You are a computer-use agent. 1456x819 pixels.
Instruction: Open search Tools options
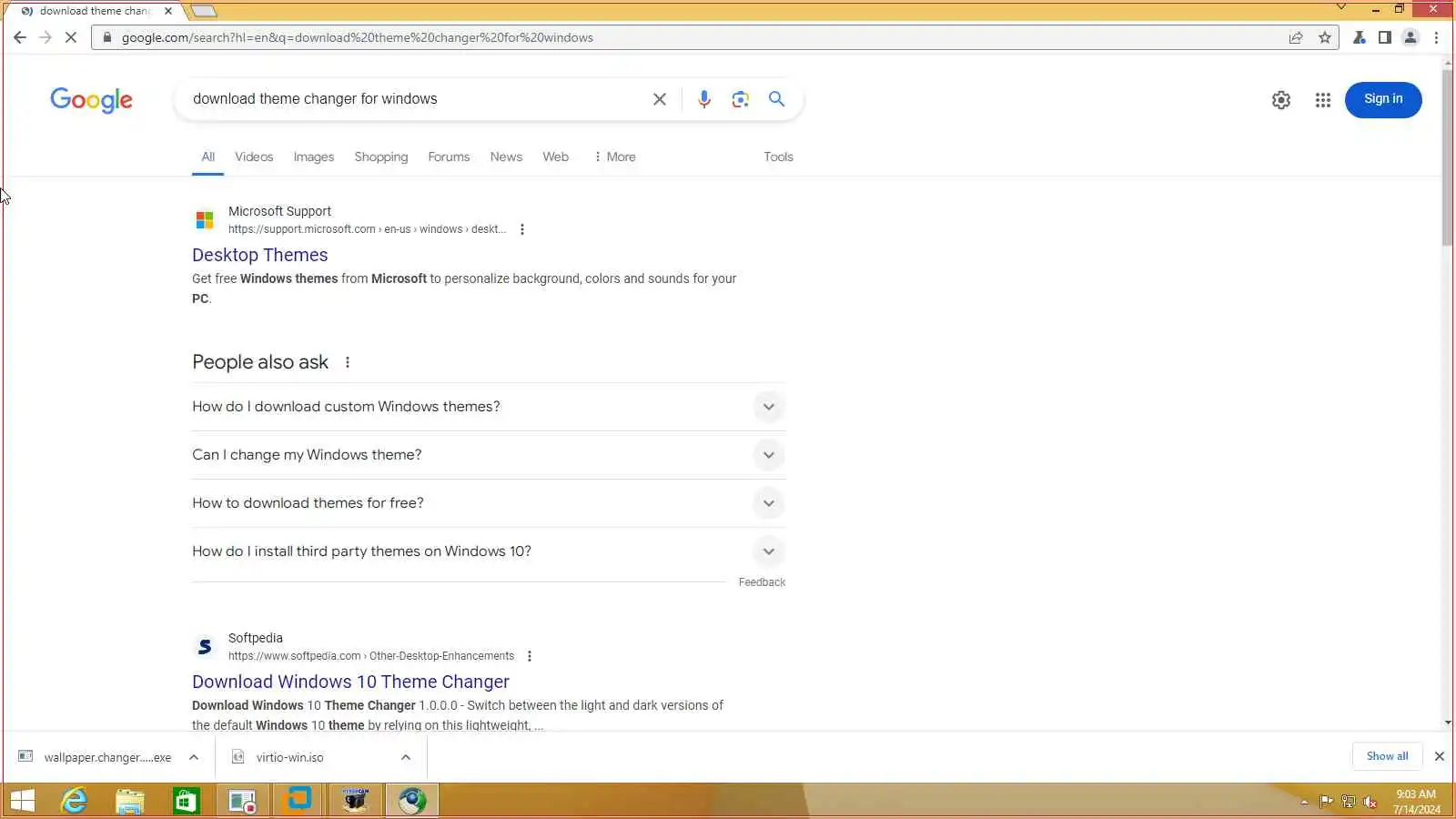778,157
